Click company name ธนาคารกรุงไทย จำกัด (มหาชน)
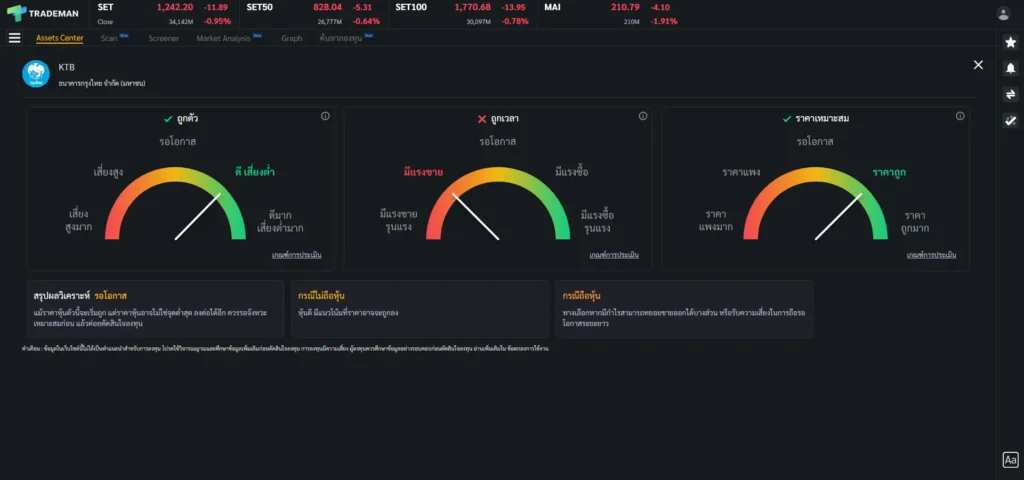 (x=102, y=84)
